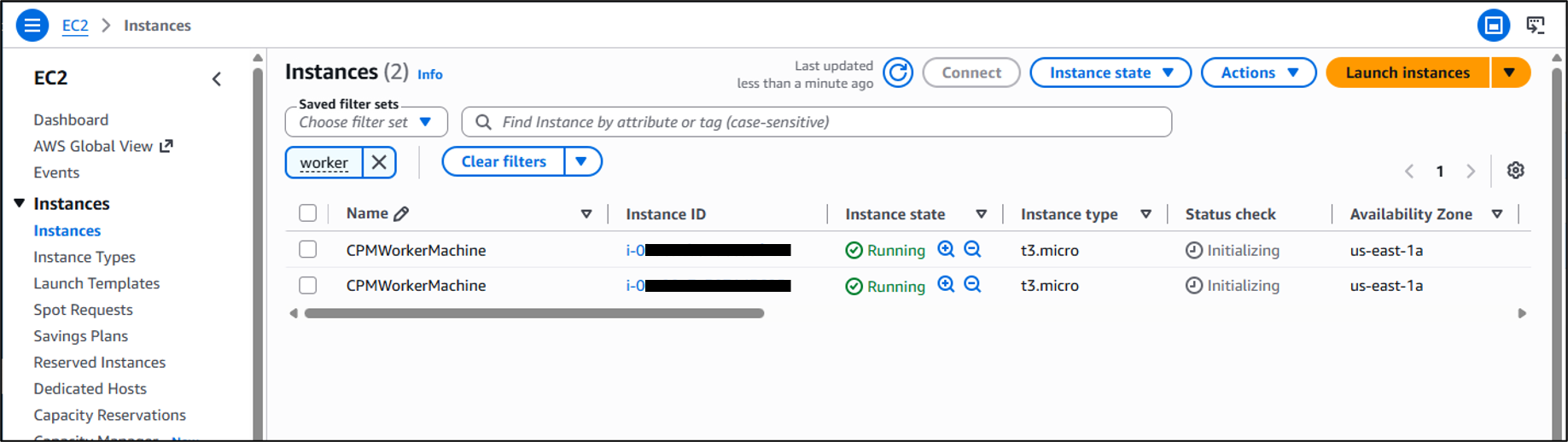1568x442 pixels.
Task: Open the Saved filter sets dropdown
Action: 366,122
